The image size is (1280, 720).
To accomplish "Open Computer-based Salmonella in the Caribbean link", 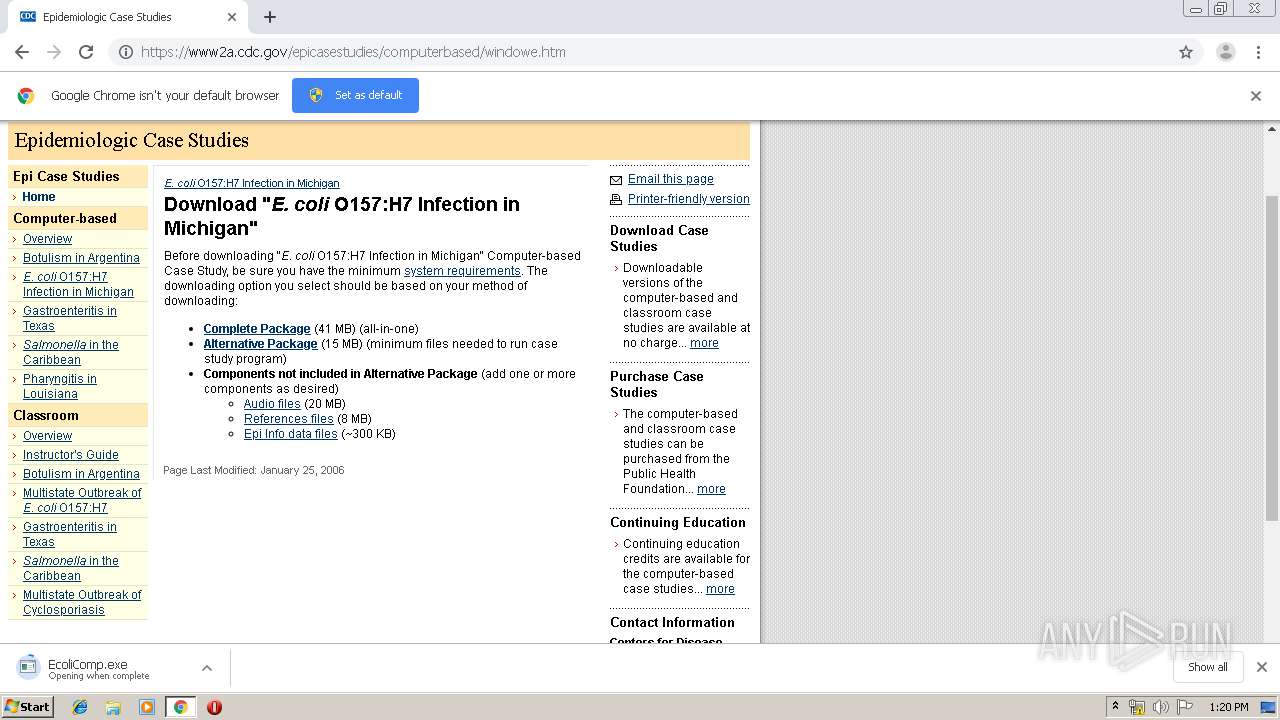I will click(71, 352).
